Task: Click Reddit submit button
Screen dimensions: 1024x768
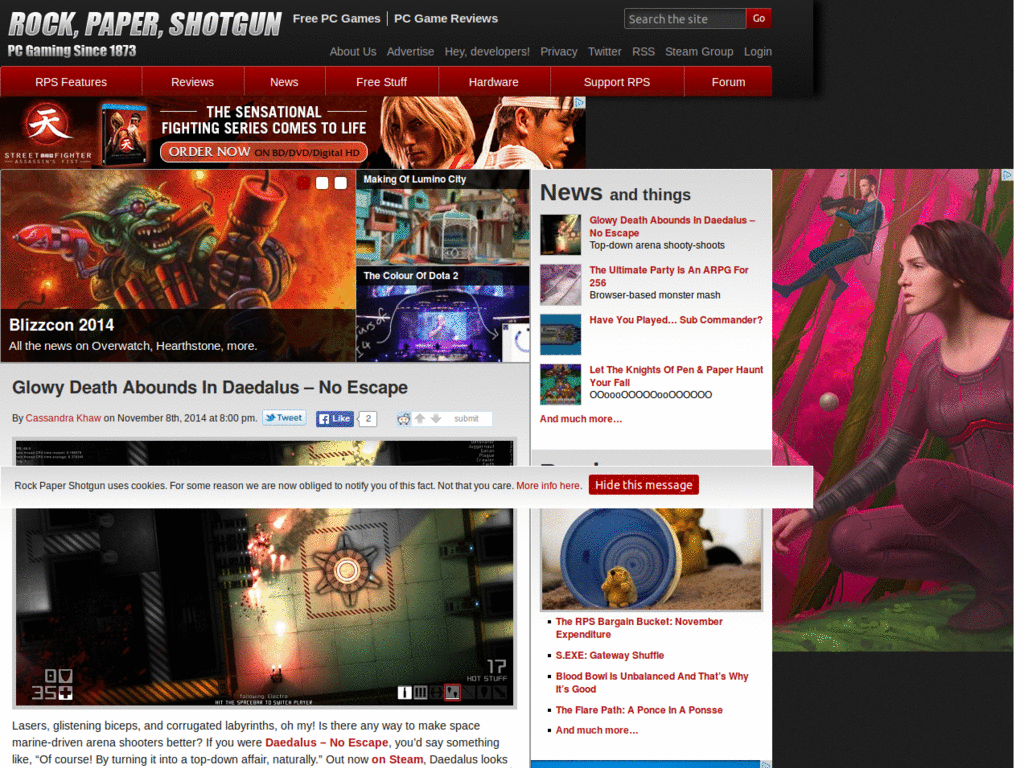Action: tap(466, 419)
